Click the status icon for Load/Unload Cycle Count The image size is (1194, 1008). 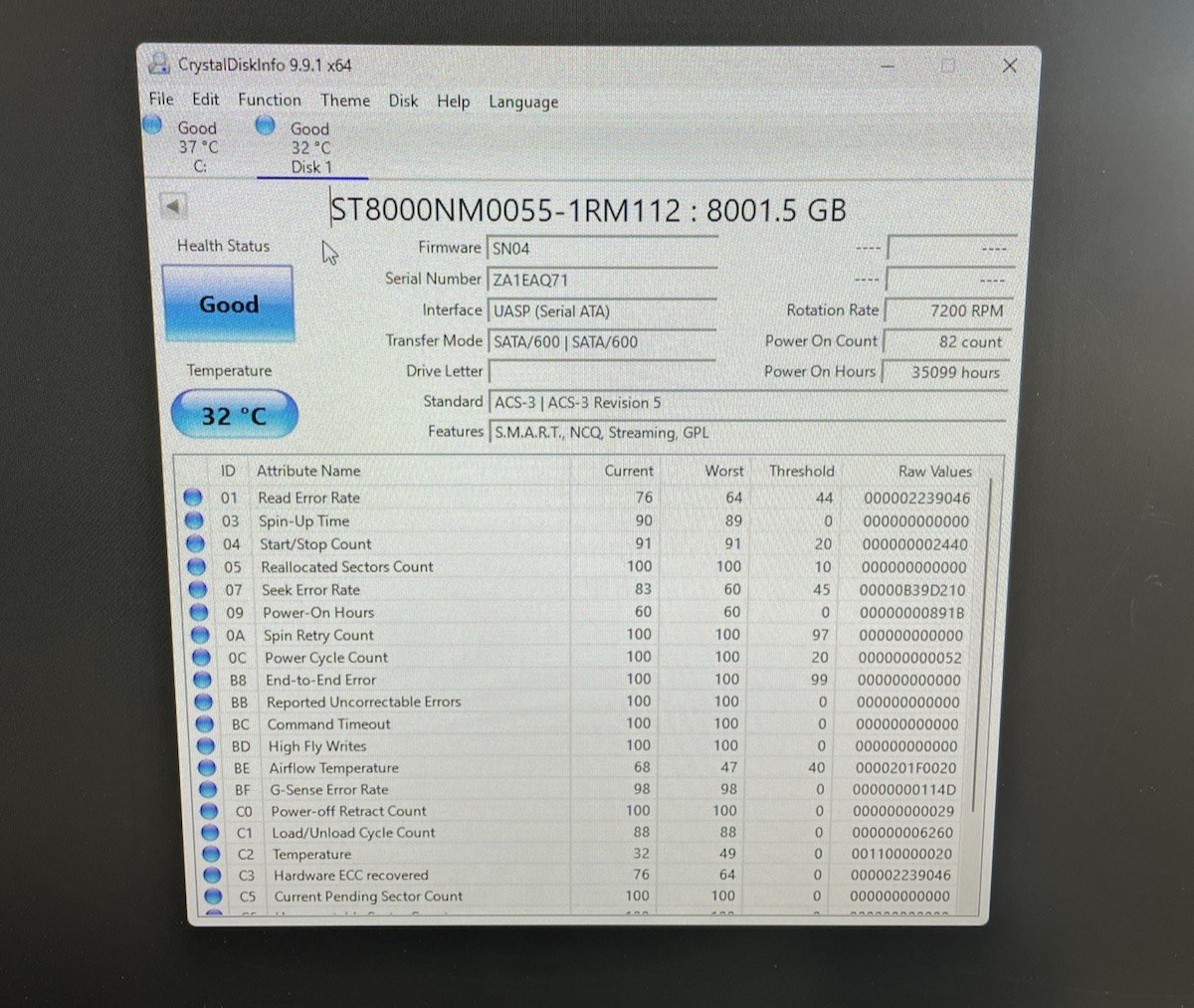[x=210, y=833]
